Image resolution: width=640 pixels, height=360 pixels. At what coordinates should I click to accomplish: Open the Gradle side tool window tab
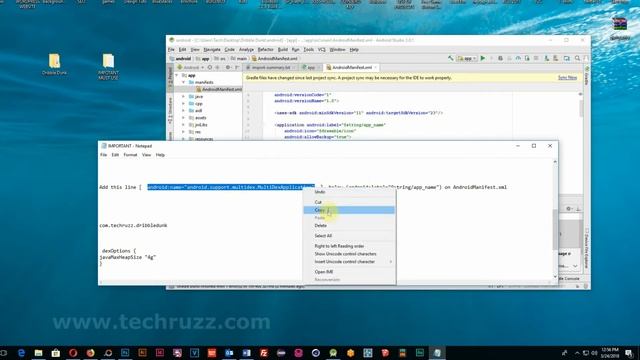(587, 76)
